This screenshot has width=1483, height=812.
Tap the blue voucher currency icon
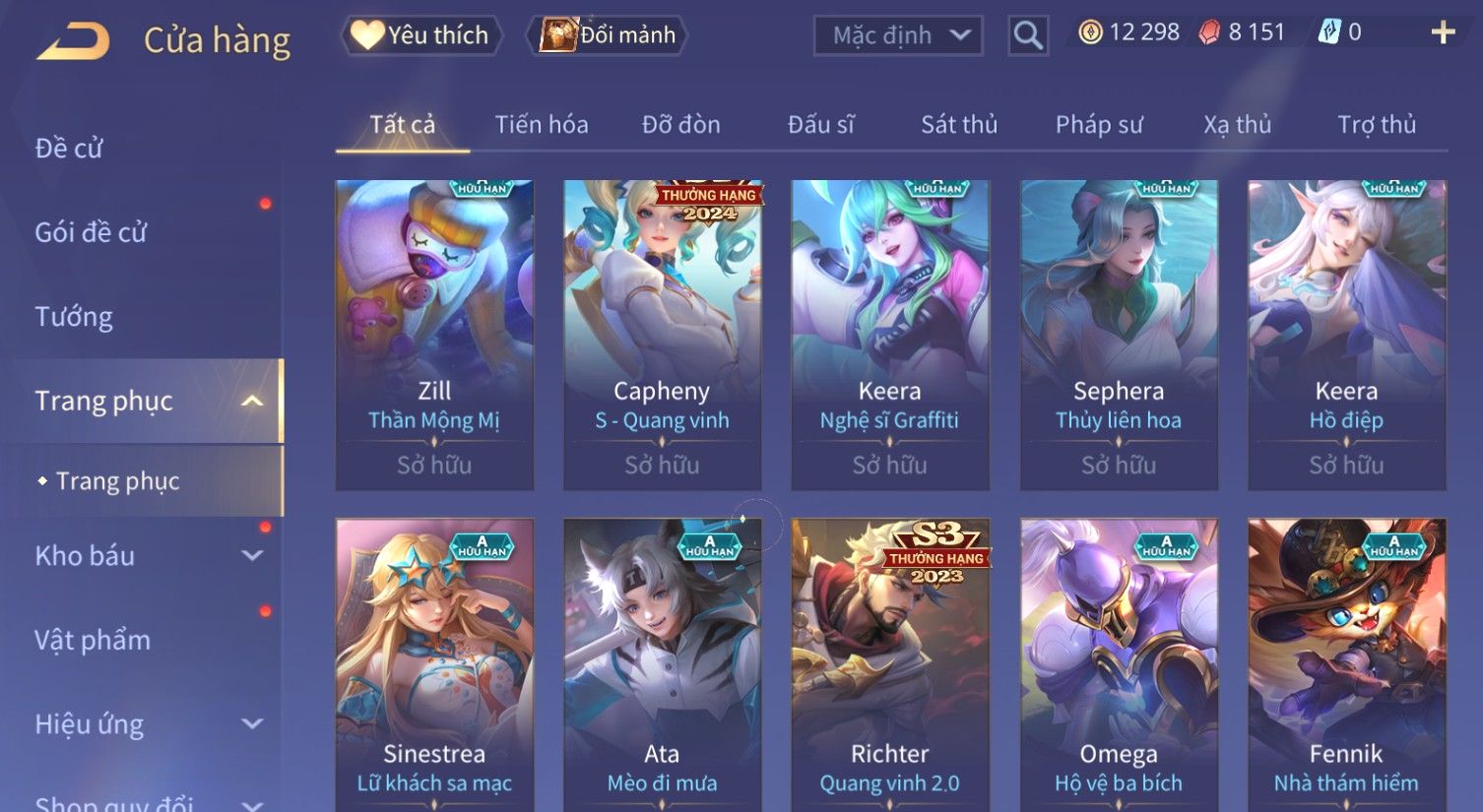coord(1329,32)
